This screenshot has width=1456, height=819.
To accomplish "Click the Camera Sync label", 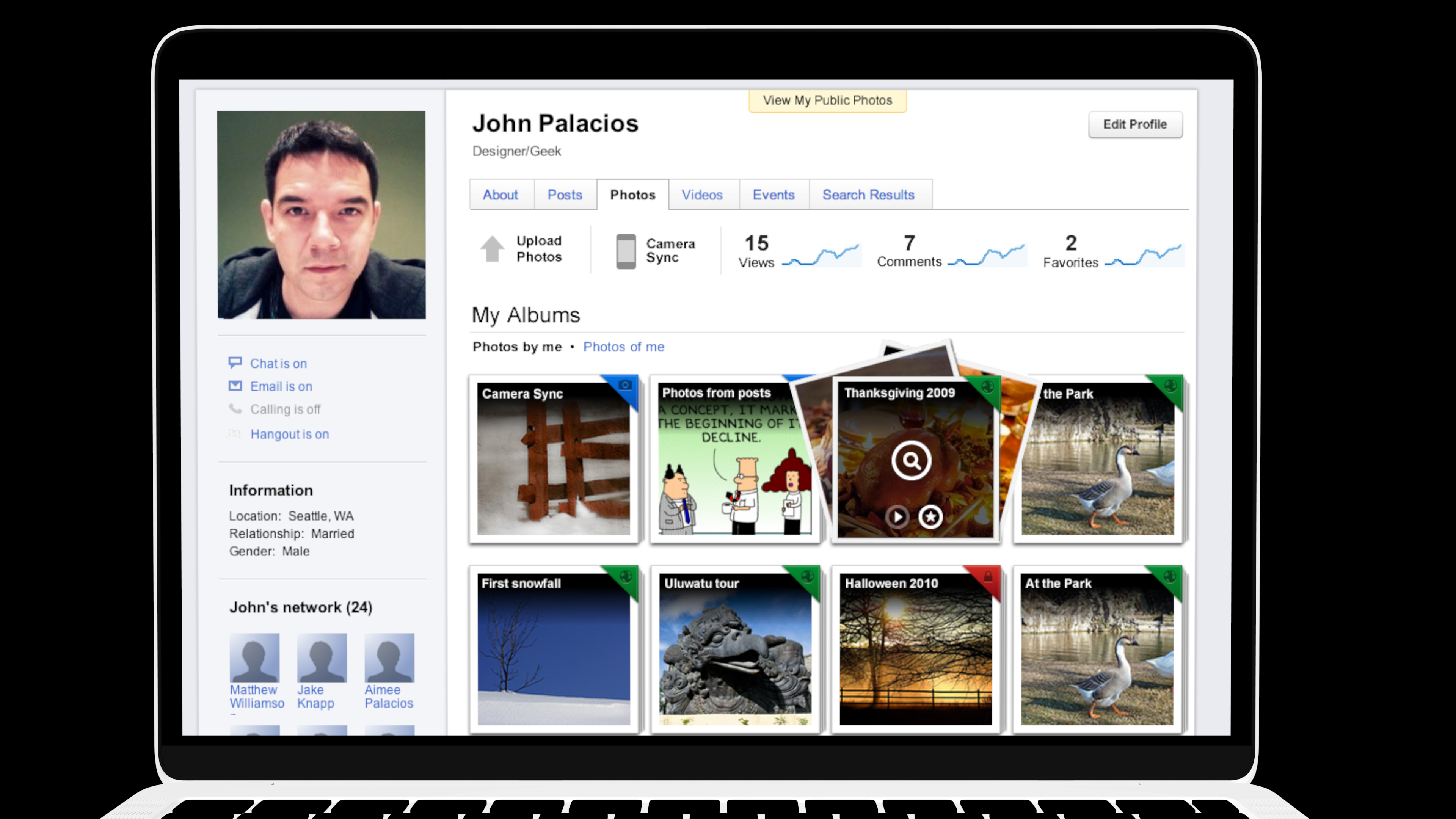I will click(x=670, y=250).
